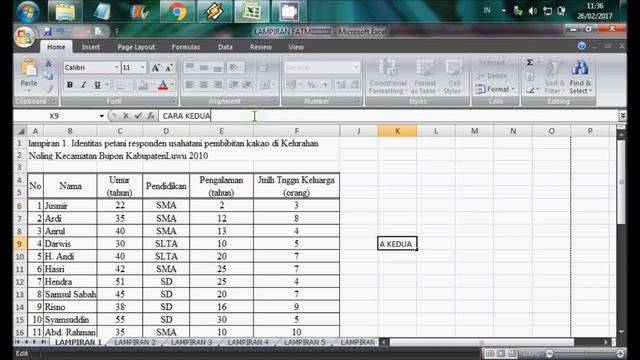Increase font size with grow icon

point(156,68)
